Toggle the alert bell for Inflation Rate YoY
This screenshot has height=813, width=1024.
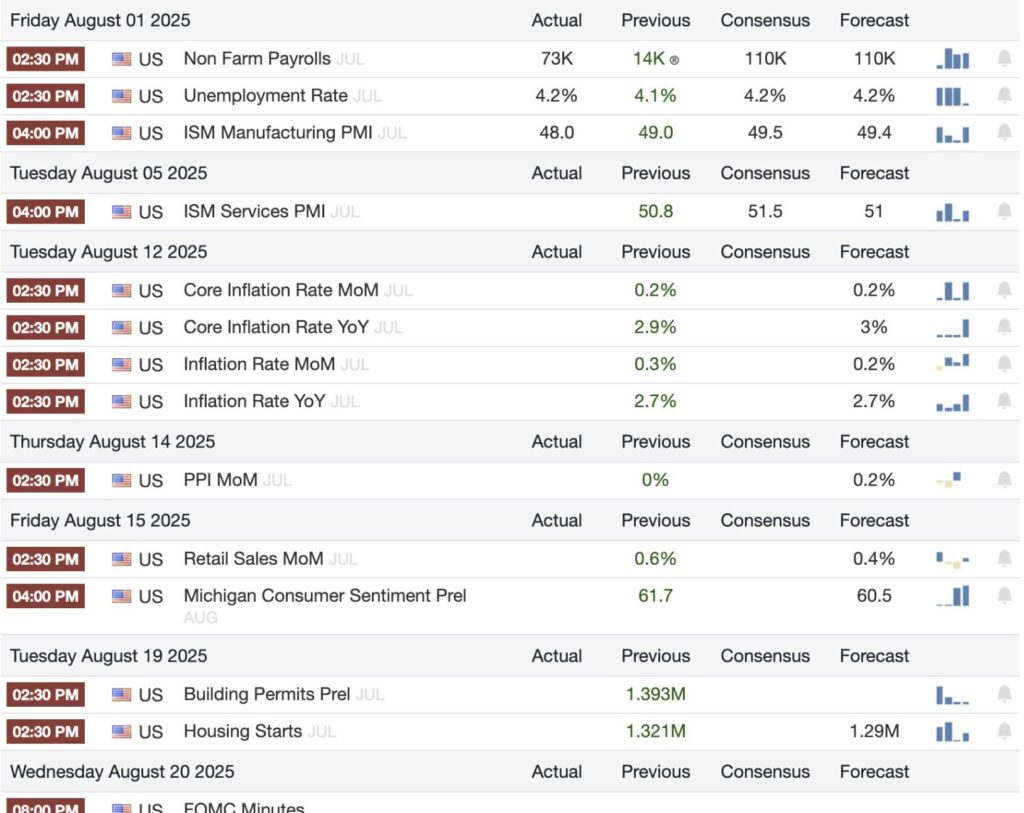tap(1004, 401)
